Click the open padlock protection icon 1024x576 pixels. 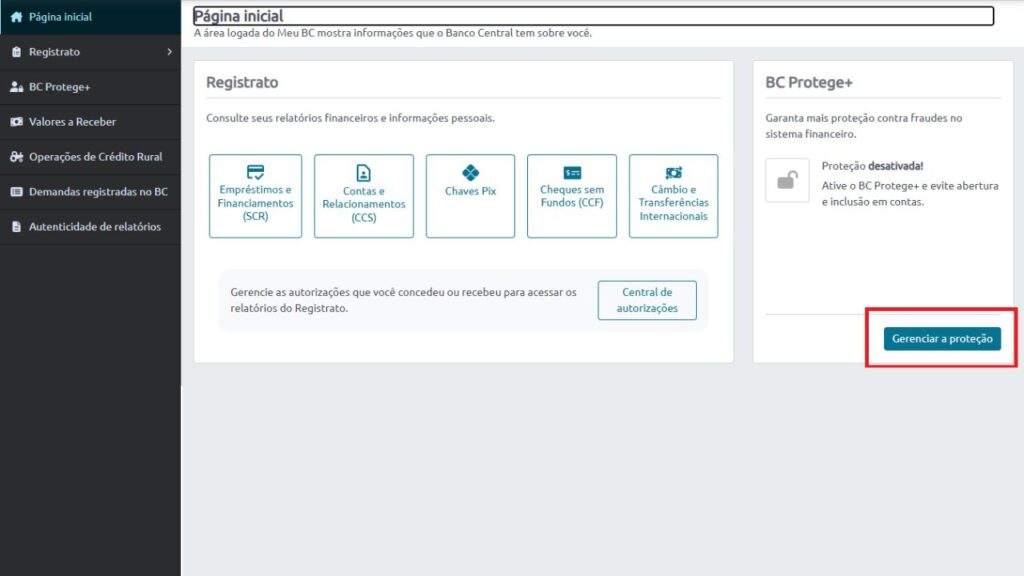point(788,180)
